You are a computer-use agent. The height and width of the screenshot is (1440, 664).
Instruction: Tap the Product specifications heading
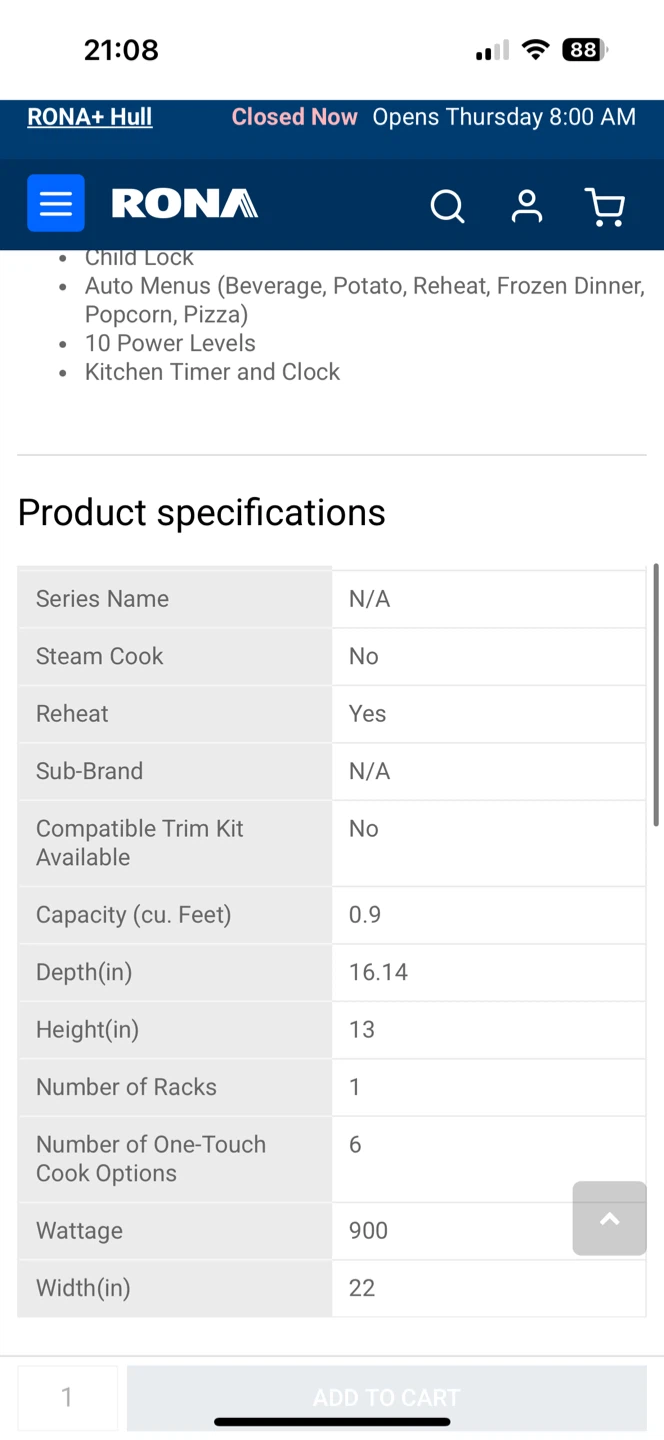coord(202,512)
